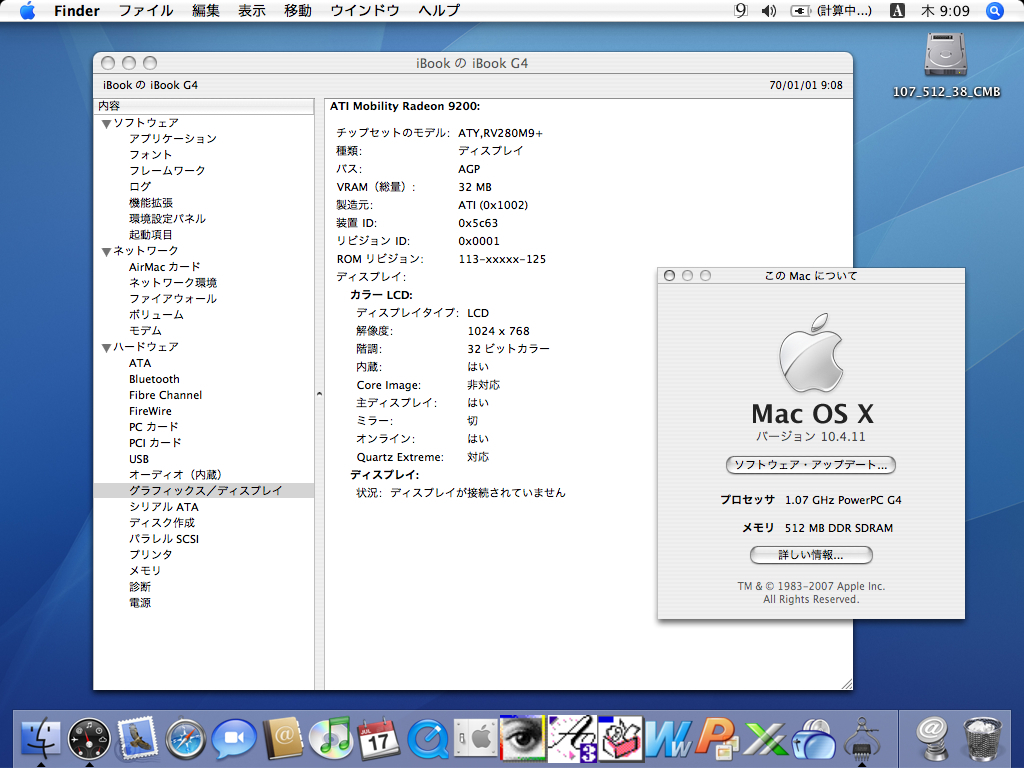1024x768 pixels.
Task: Collapse the ソフトウェア section
Action: (106, 123)
